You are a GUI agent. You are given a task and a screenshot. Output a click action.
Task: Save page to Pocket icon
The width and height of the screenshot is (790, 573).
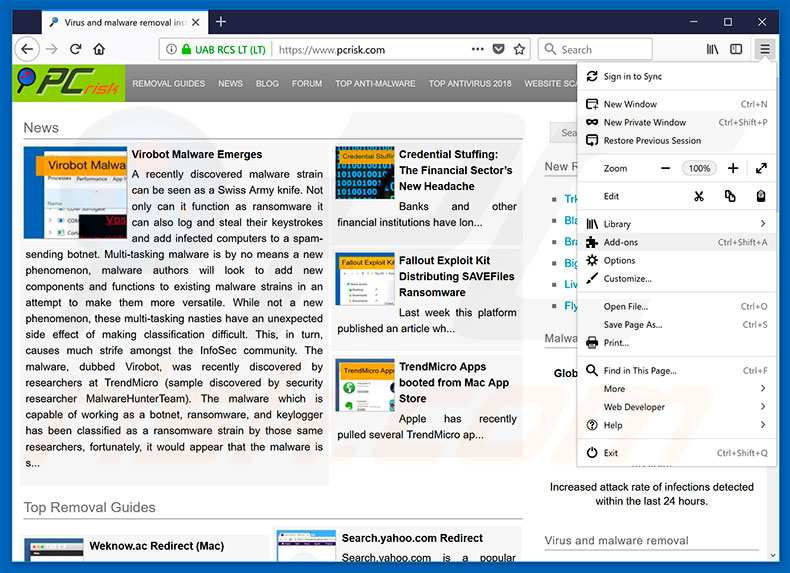click(498, 49)
